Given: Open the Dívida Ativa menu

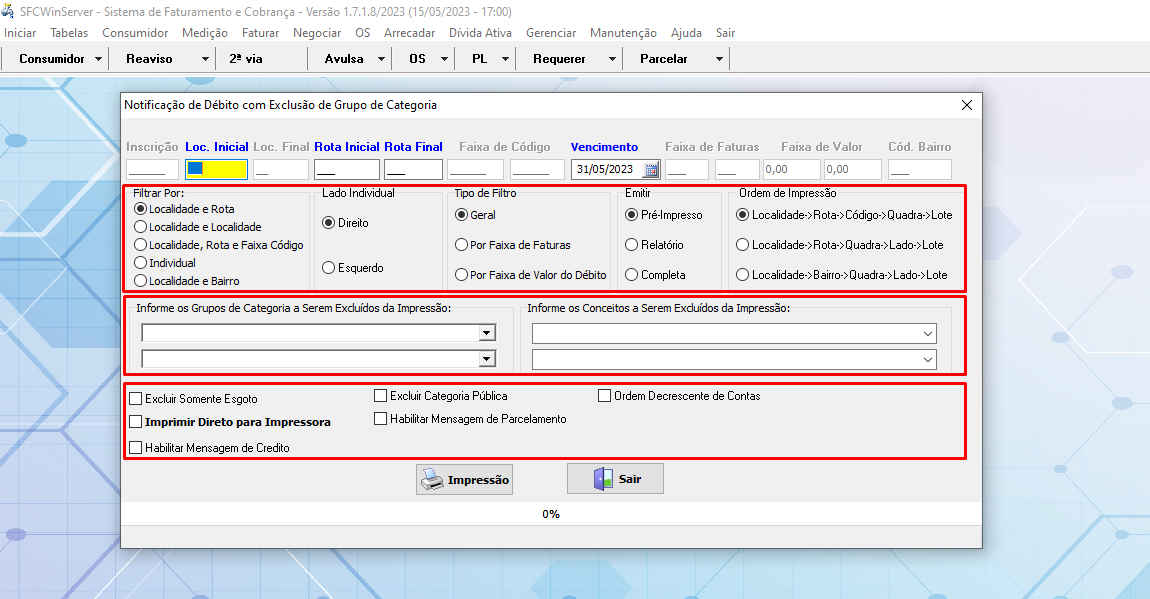Looking at the screenshot, I should click(480, 33).
